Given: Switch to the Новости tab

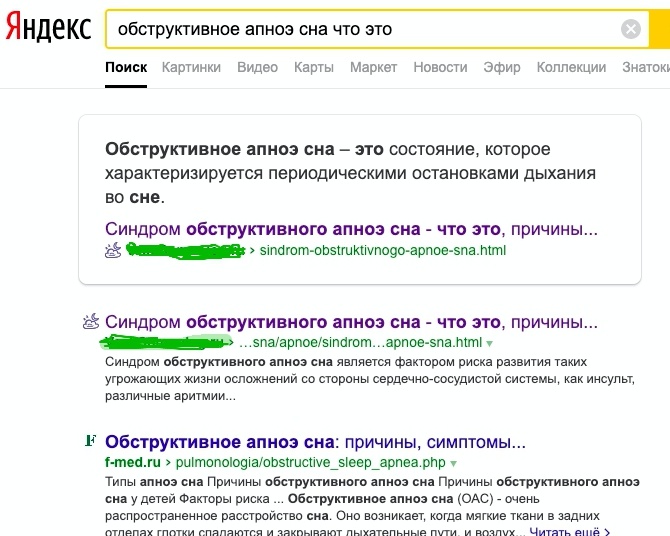Looking at the screenshot, I should 440,67.
